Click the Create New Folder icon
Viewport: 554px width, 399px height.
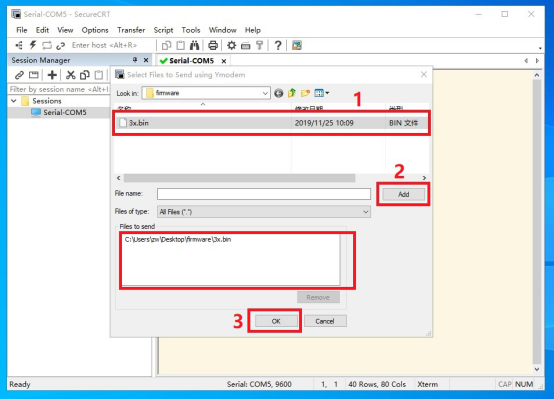[305, 93]
